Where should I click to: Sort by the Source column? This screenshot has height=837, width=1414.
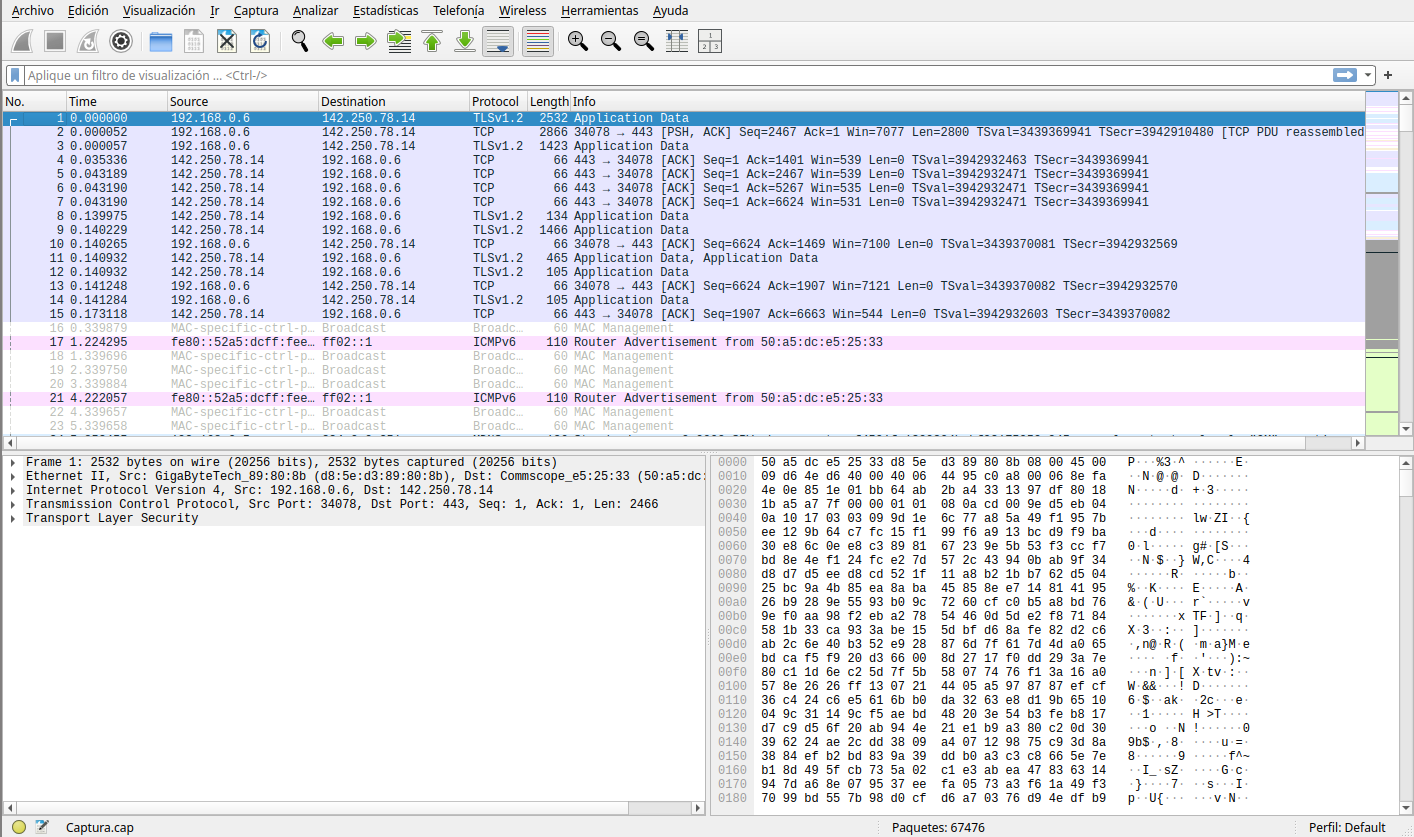(243, 101)
